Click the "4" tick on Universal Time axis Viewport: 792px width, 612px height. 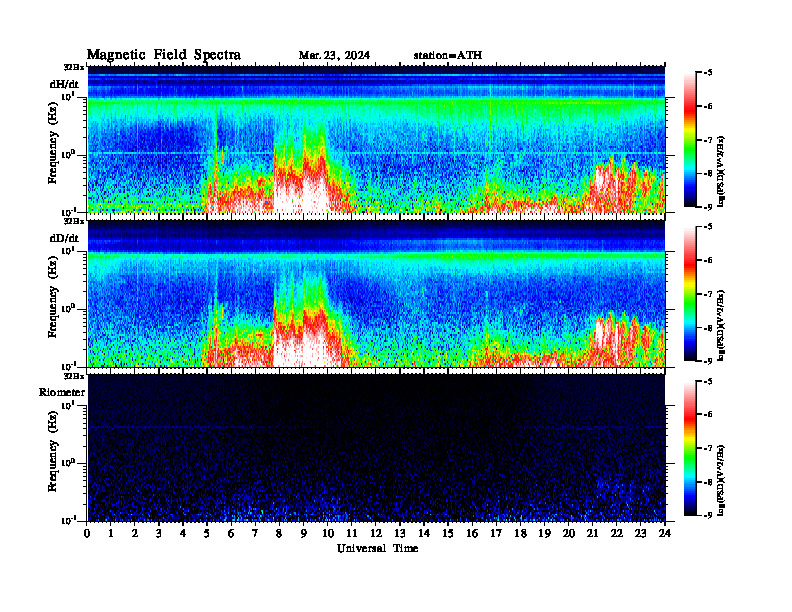(x=183, y=533)
